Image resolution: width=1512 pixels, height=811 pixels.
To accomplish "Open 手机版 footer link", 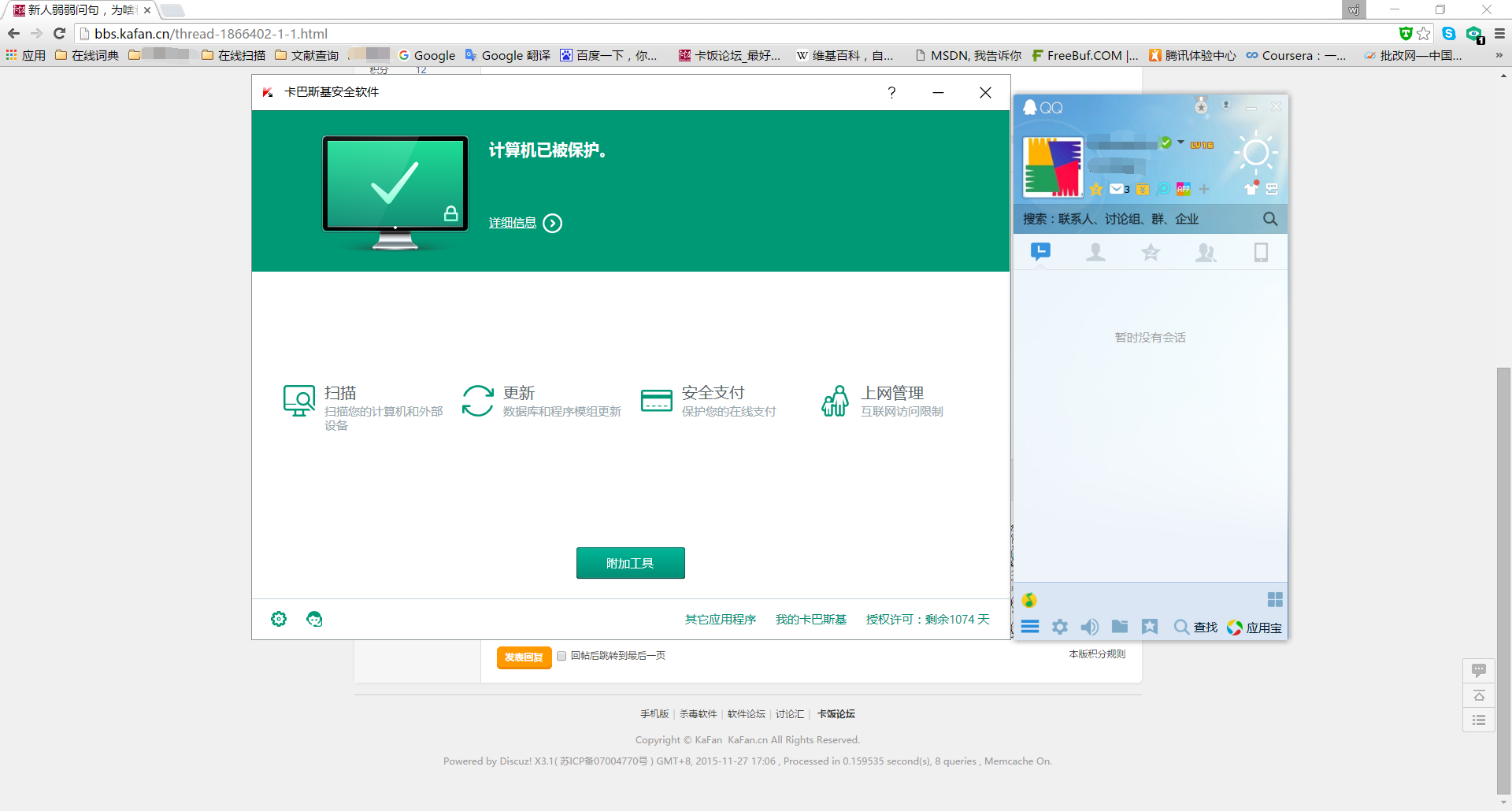I will pos(654,714).
